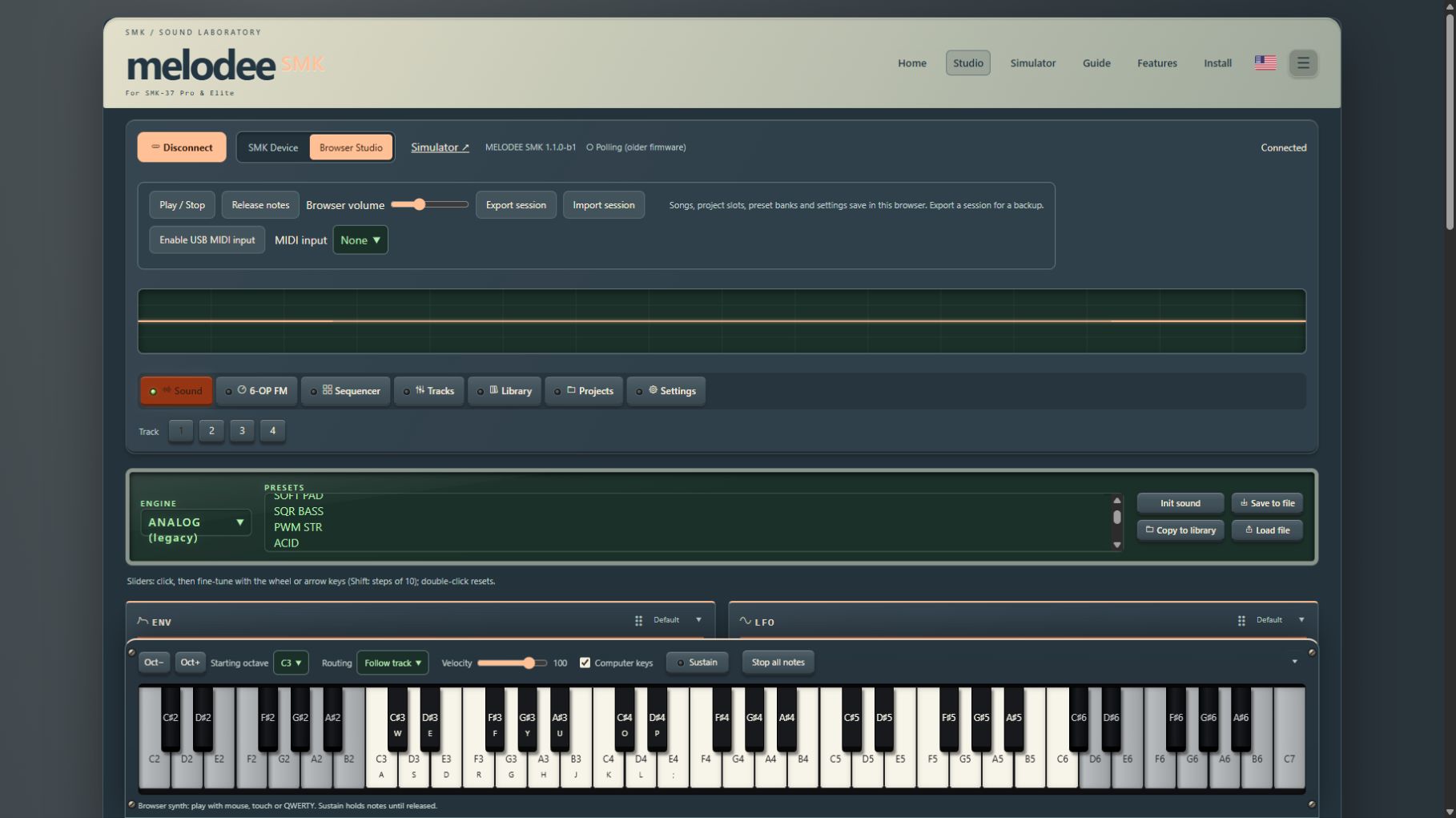
Task: Uncheck the Computer keys checkbox
Action: pyautogui.click(x=585, y=663)
